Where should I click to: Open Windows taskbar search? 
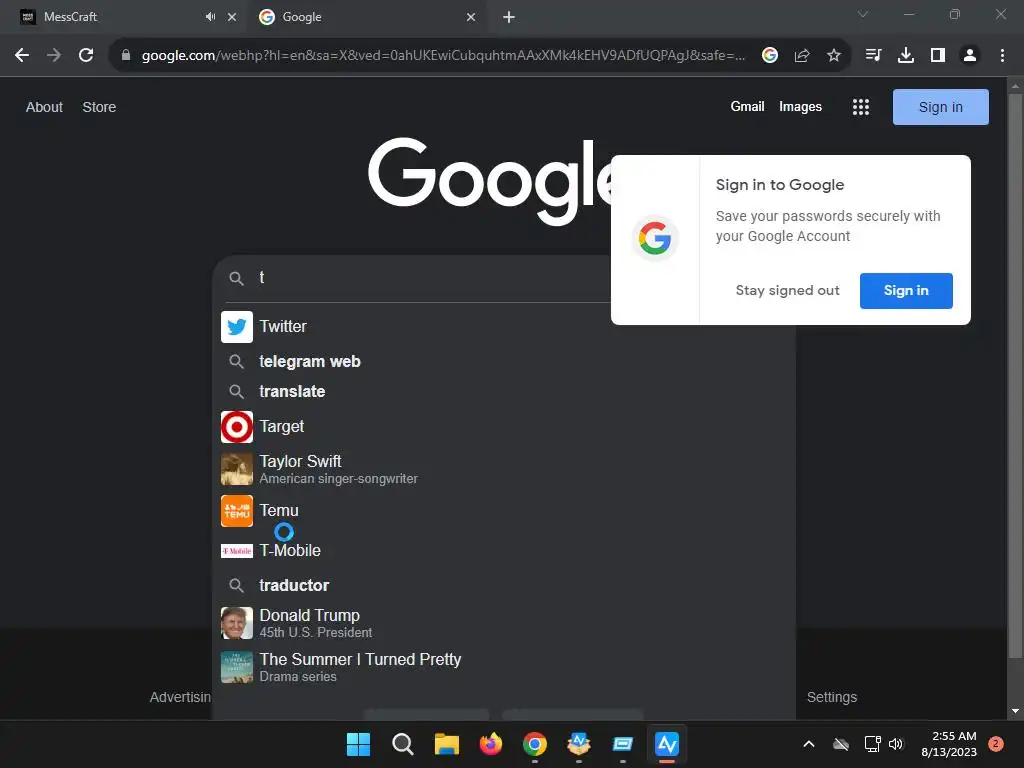point(402,744)
